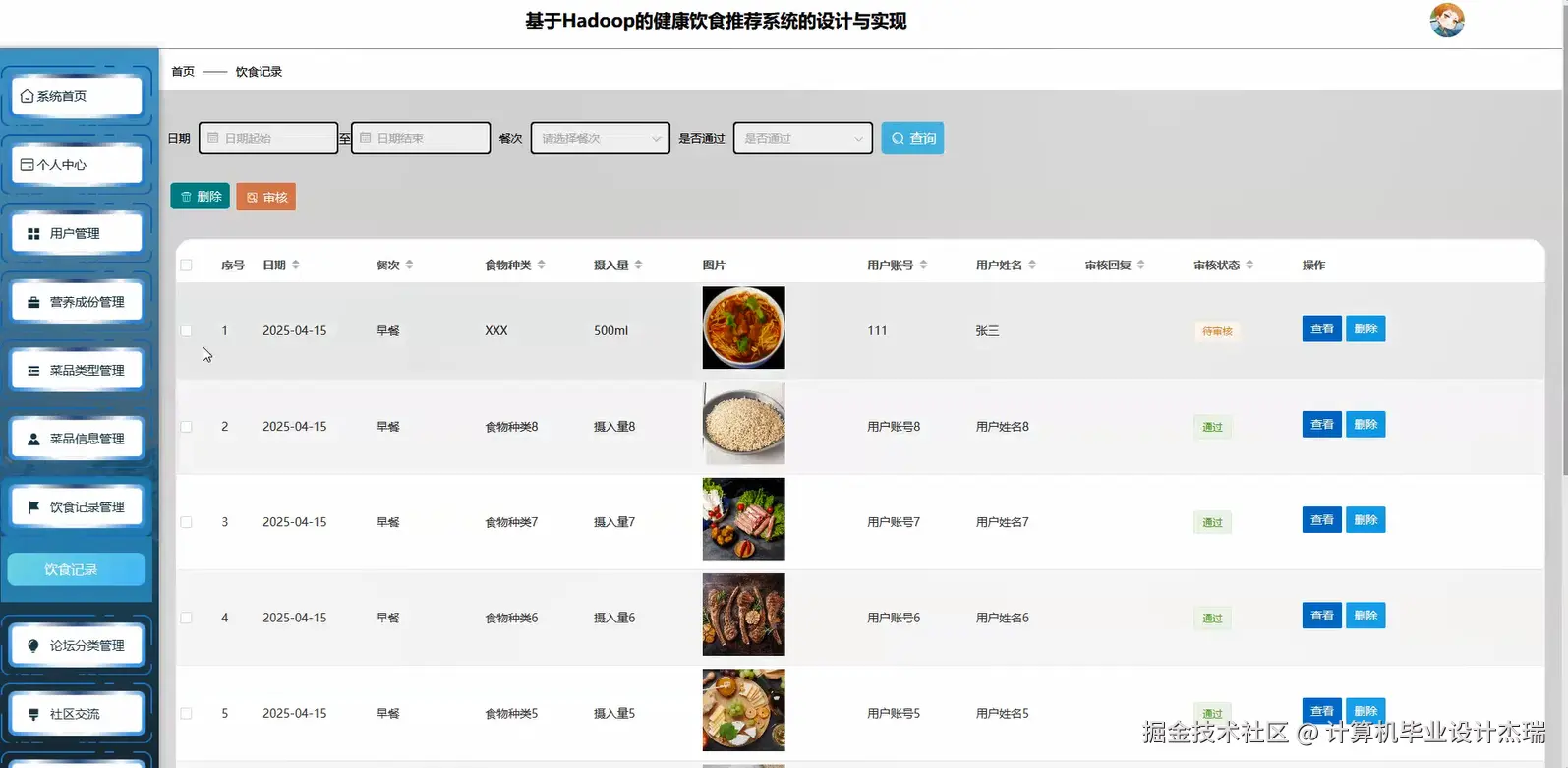Click the orange 审核 review button
The height and width of the screenshot is (768, 1568).
point(265,197)
